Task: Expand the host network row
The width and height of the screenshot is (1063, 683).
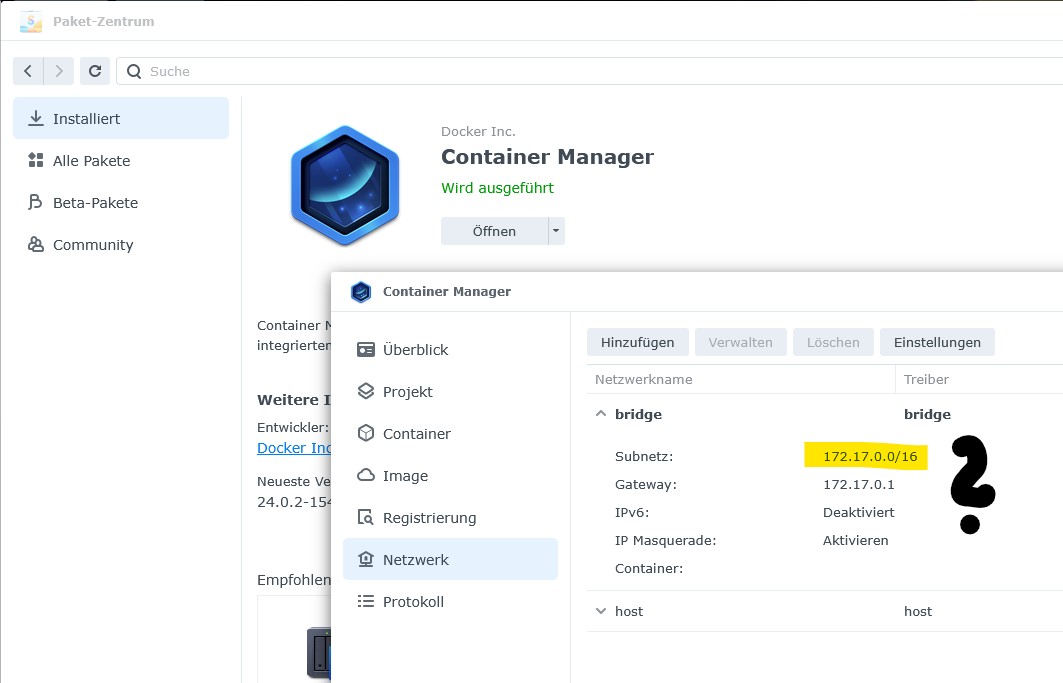Action: coord(601,611)
